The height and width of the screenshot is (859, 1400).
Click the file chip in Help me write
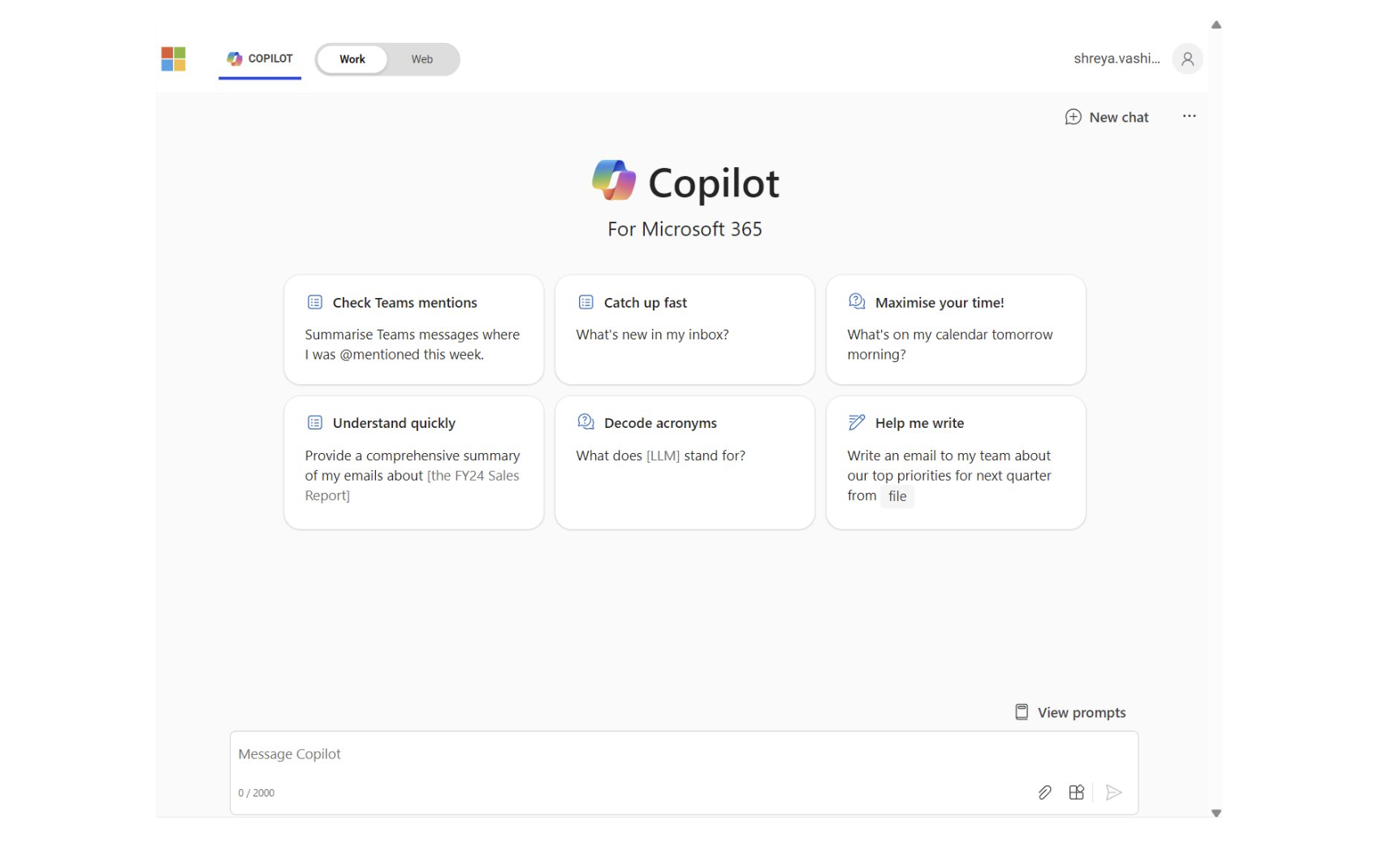897,496
